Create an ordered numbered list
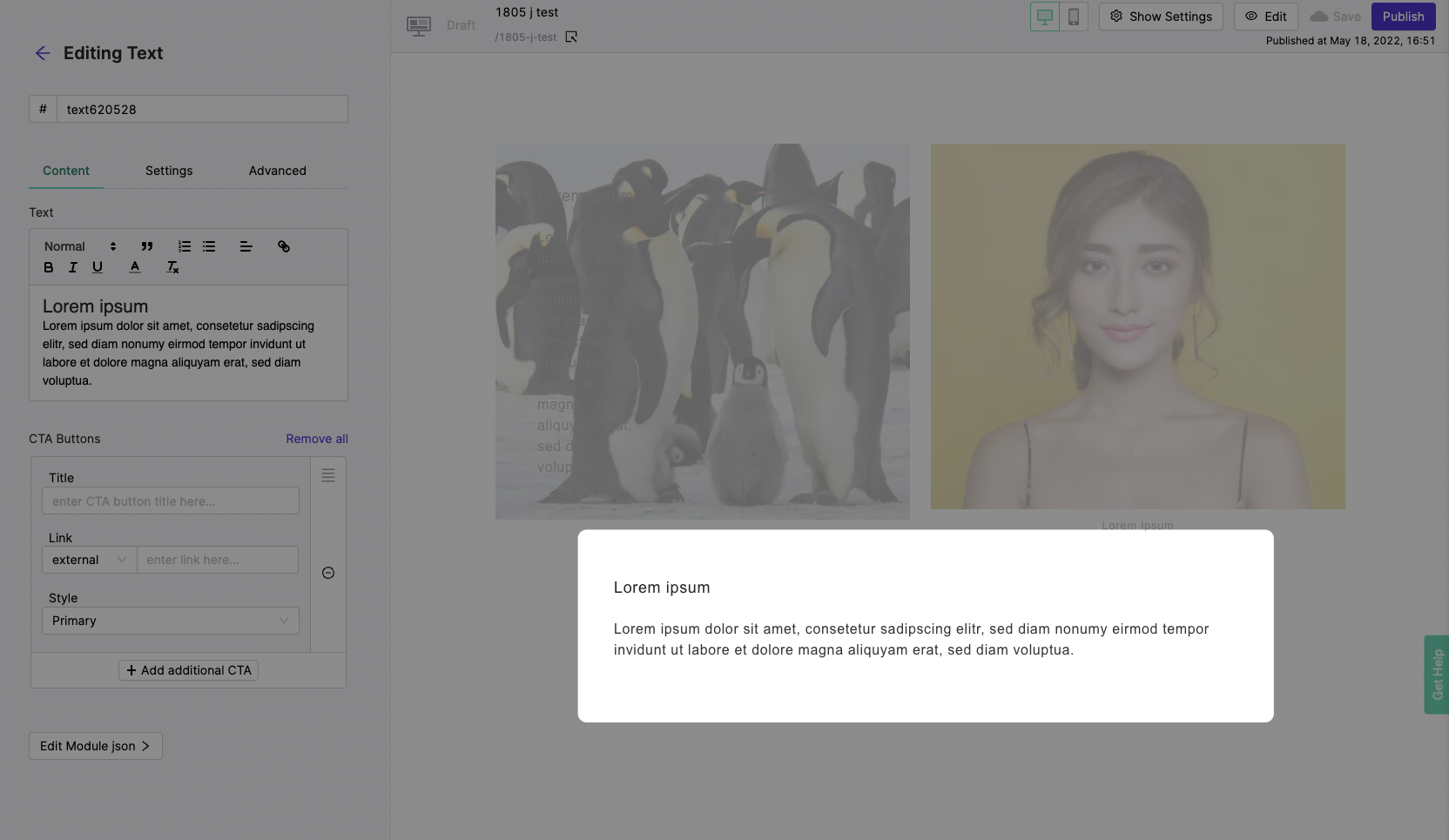1449x840 pixels. pyautogui.click(x=184, y=246)
